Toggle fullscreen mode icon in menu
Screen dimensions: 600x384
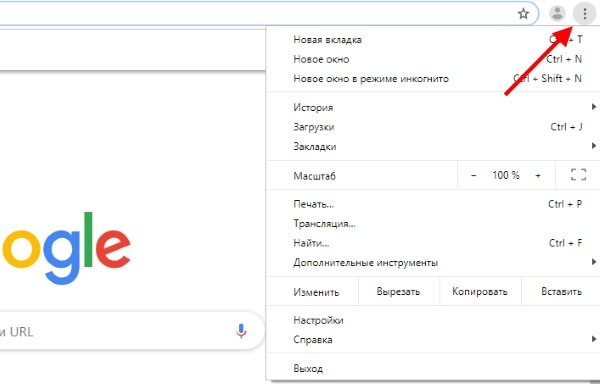point(578,175)
